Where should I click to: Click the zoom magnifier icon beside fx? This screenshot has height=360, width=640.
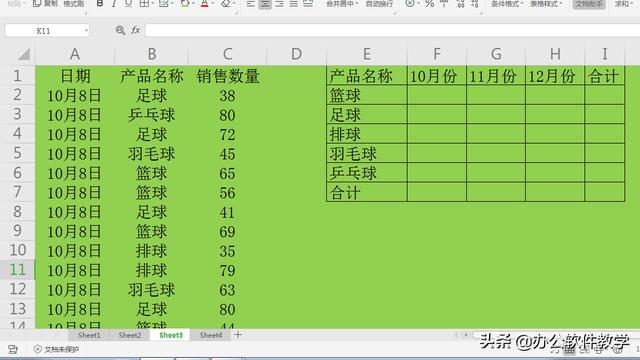pyautogui.click(x=120, y=30)
